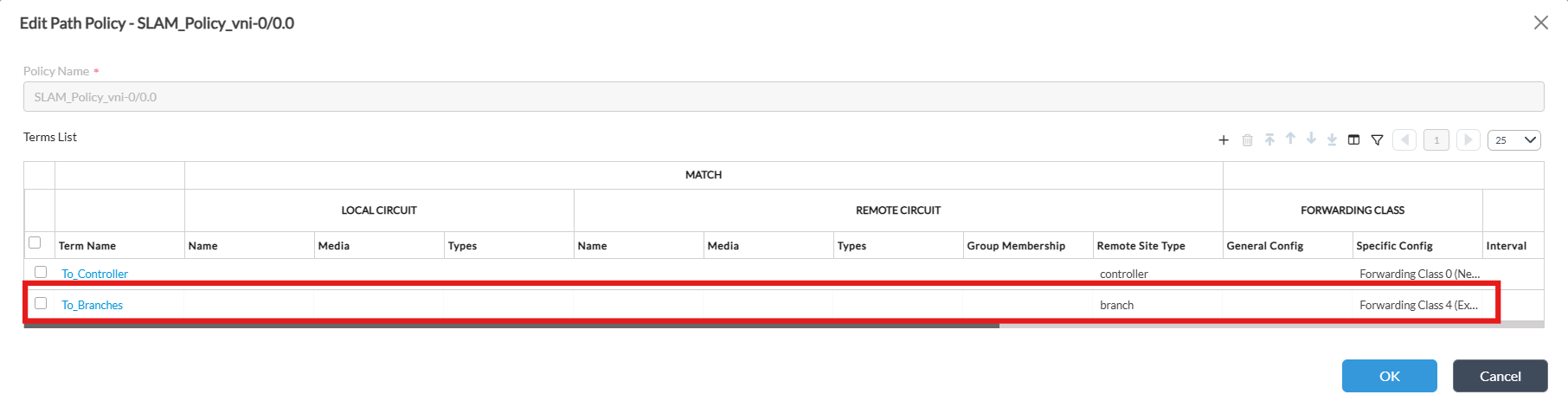Open the To_Branches term link
Image resolution: width=1568 pixels, height=401 pixels.
(x=93, y=305)
